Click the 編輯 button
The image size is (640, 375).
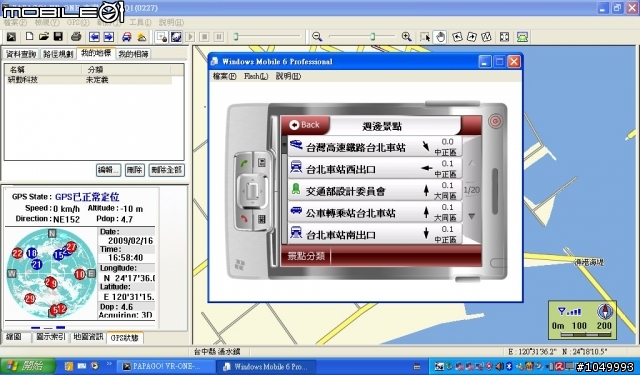[109, 170]
